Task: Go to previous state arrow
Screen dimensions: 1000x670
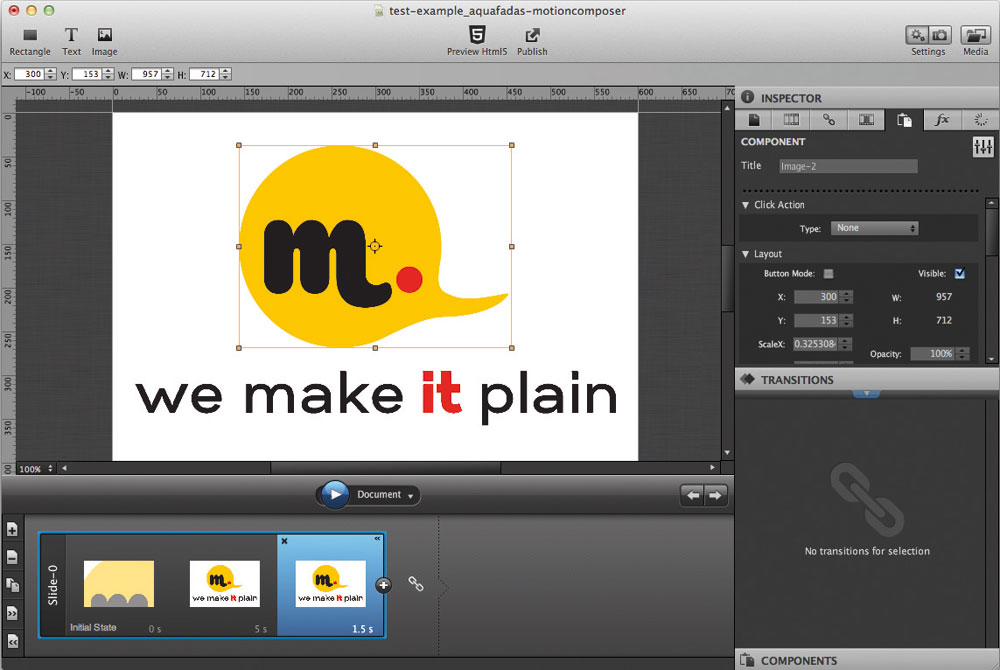Action: point(693,495)
